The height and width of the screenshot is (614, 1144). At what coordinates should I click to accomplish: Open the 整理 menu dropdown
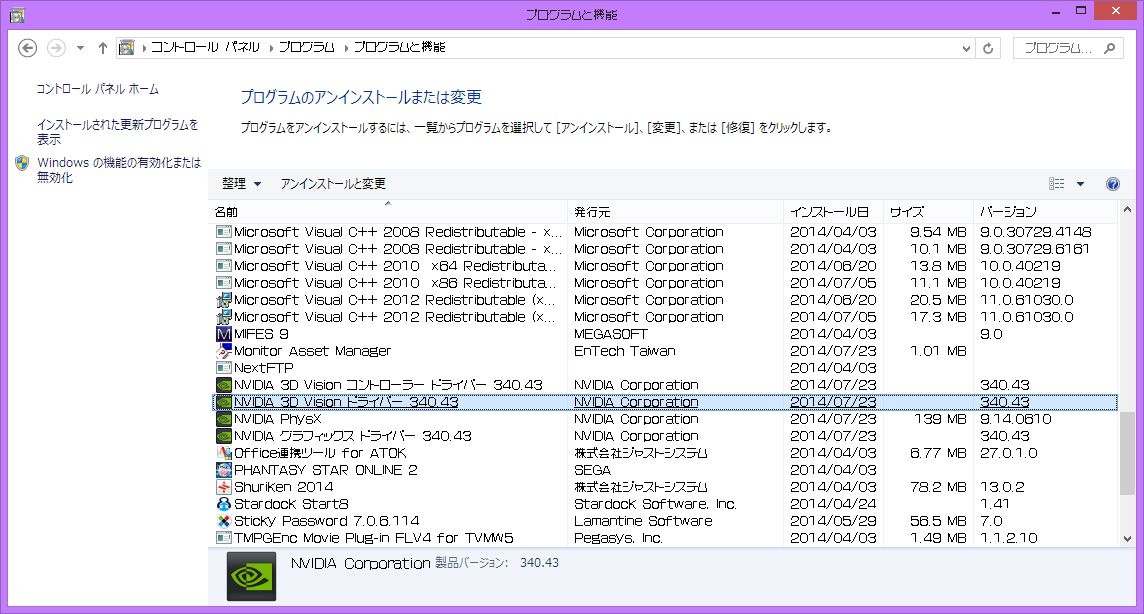241,184
